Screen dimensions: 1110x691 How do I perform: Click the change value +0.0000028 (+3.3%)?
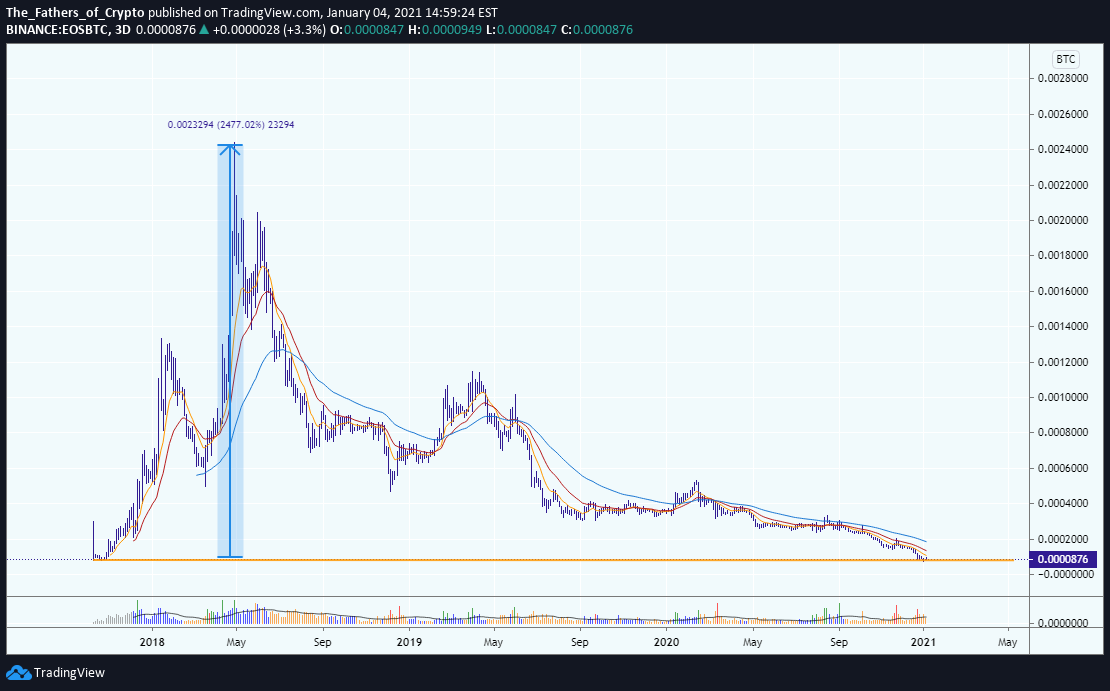click(270, 30)
